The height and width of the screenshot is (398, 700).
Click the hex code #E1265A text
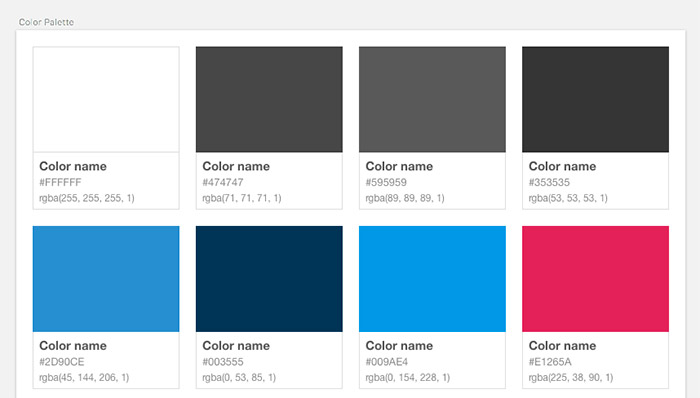tap(550, 362)
